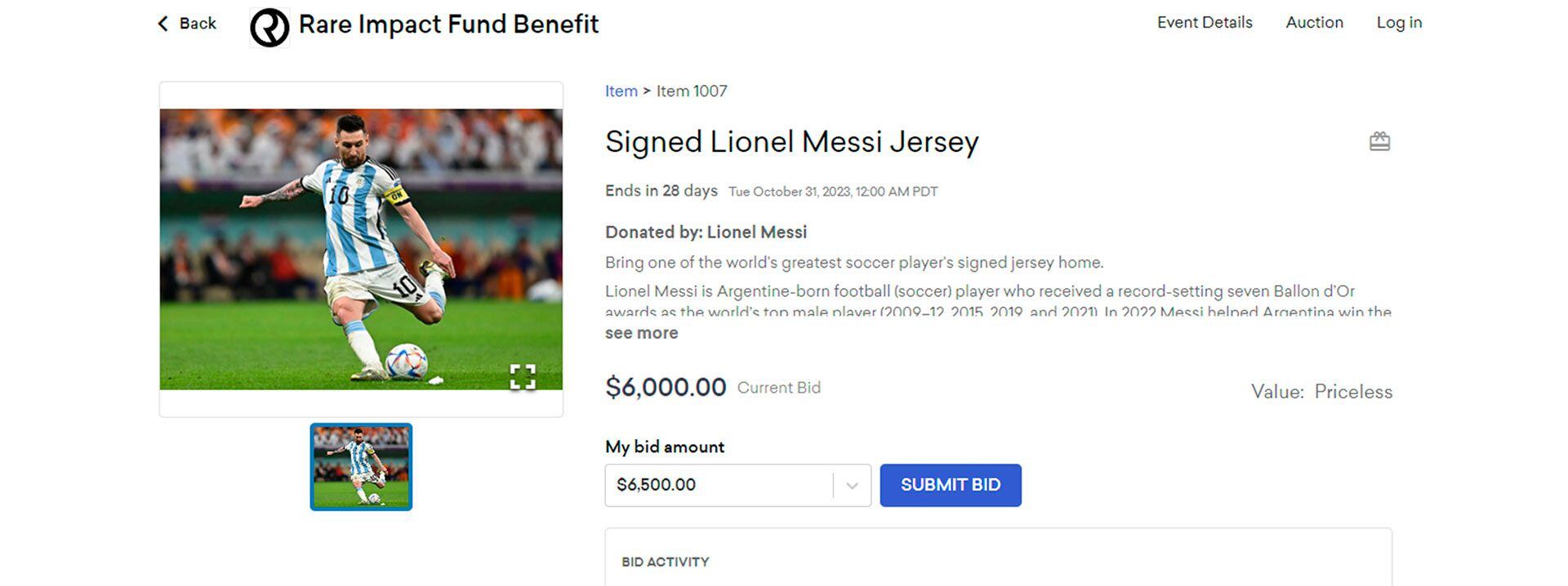Expand description with see more
The image size is (1568, 586).
click(x=641, y=333)
